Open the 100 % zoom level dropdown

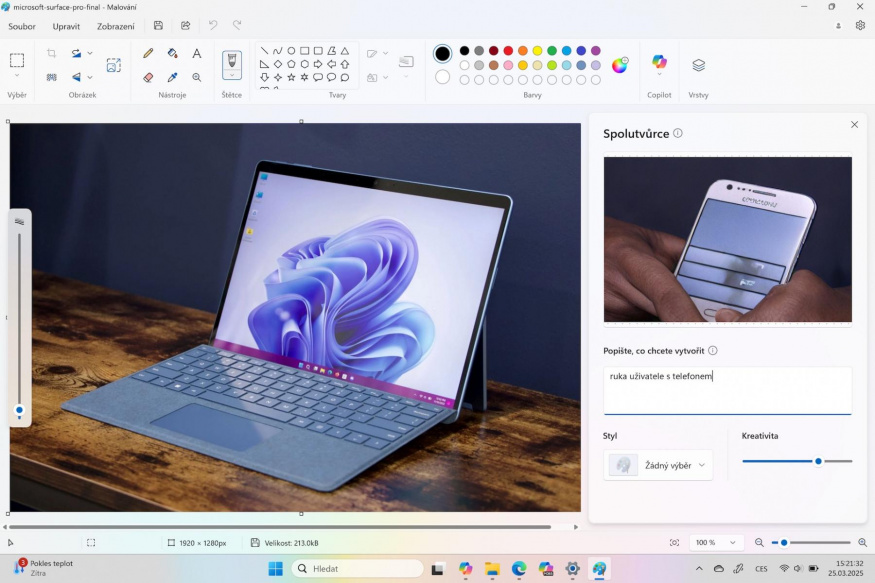(717, 542)
